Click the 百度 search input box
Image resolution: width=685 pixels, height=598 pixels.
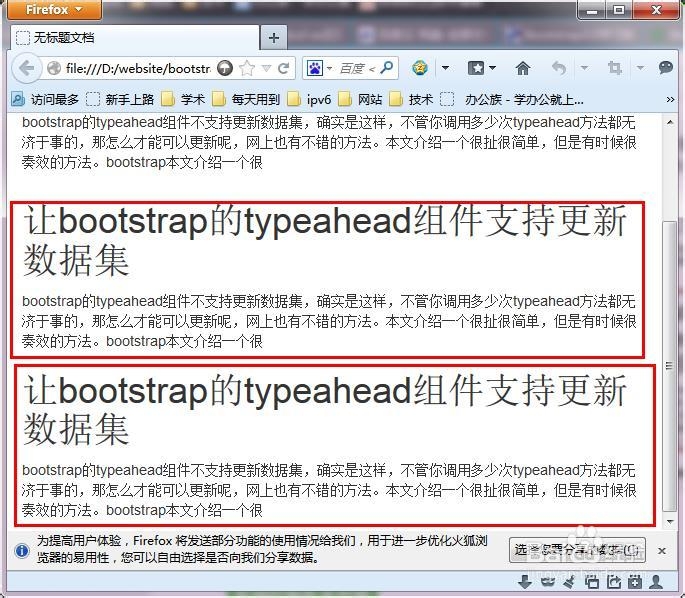(x=357, y=69)
